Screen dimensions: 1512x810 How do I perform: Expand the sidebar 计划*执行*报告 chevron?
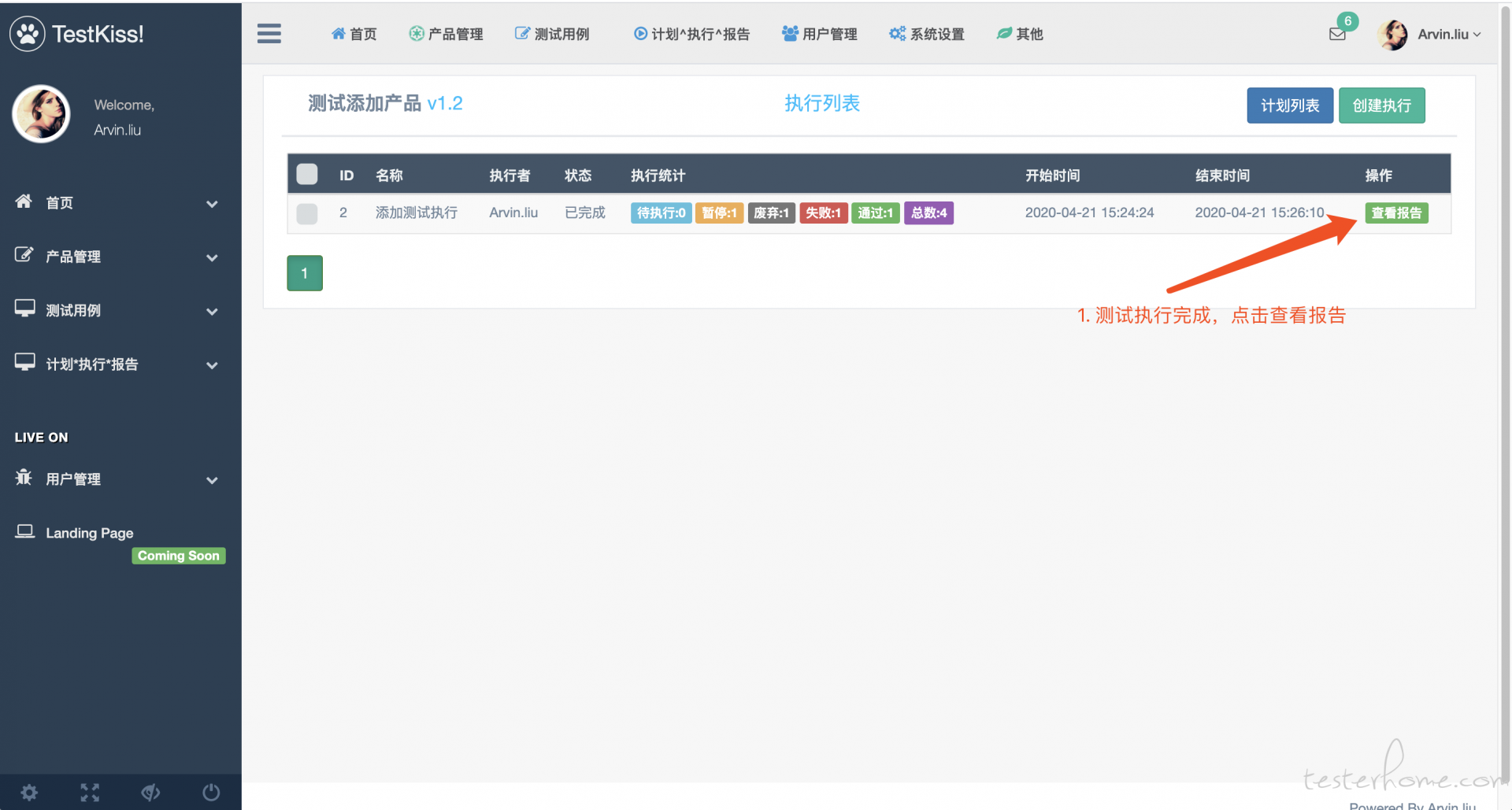pyautogui.click(x=212, y=365)
